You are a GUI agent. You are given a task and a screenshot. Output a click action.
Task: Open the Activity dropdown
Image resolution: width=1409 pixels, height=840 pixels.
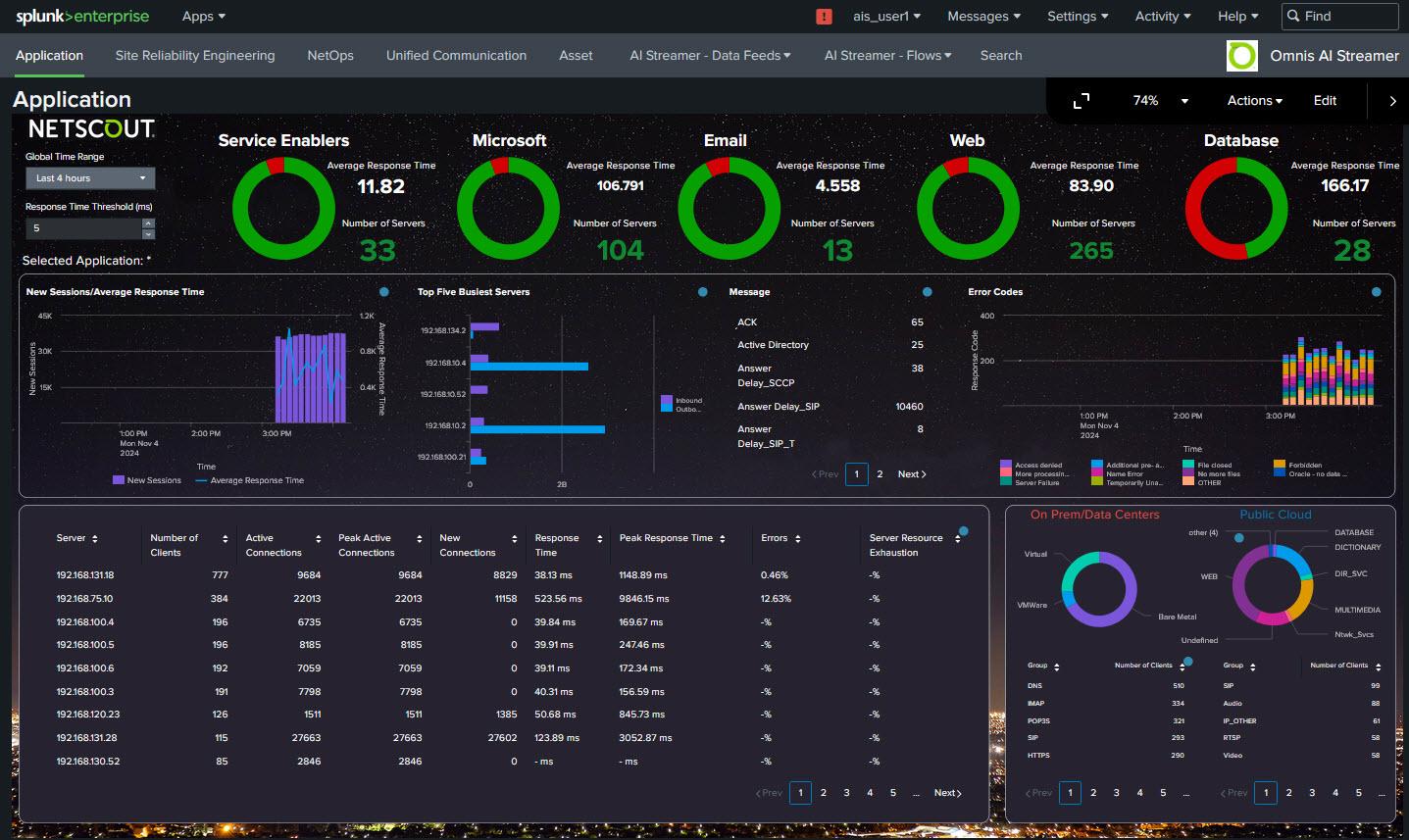[1163, 17]
